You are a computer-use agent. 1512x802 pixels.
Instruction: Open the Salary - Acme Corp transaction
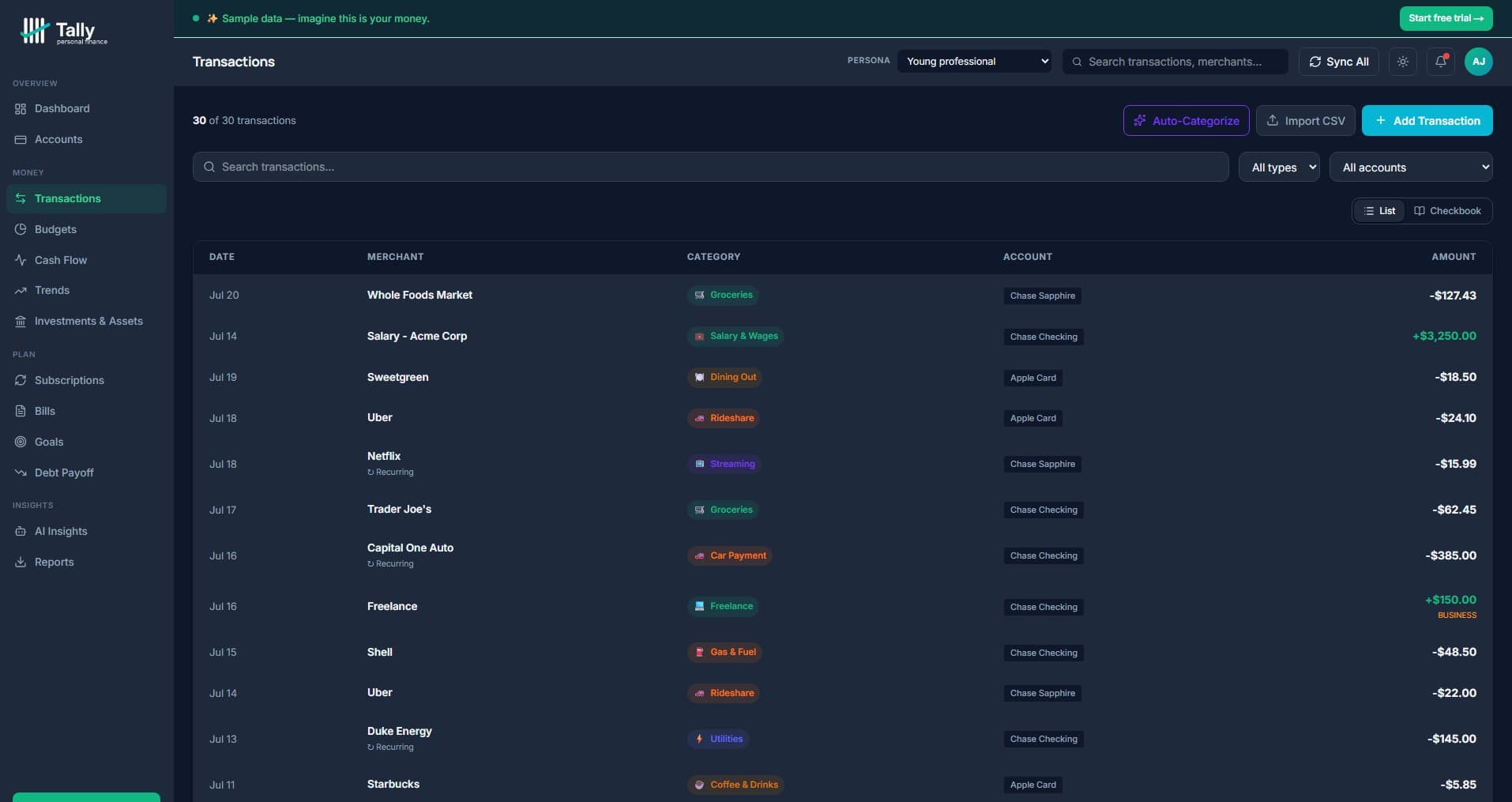point(842,337)
